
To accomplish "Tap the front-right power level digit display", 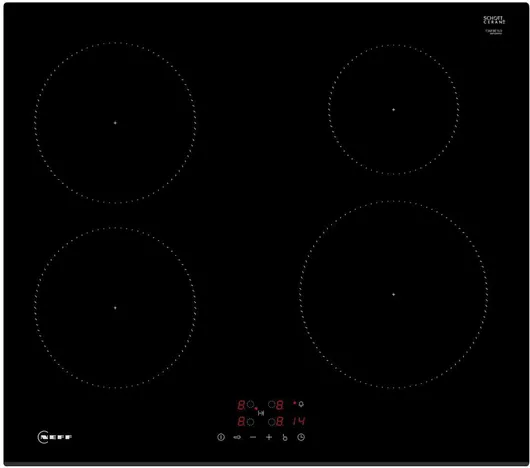I will tap(280, 421).
